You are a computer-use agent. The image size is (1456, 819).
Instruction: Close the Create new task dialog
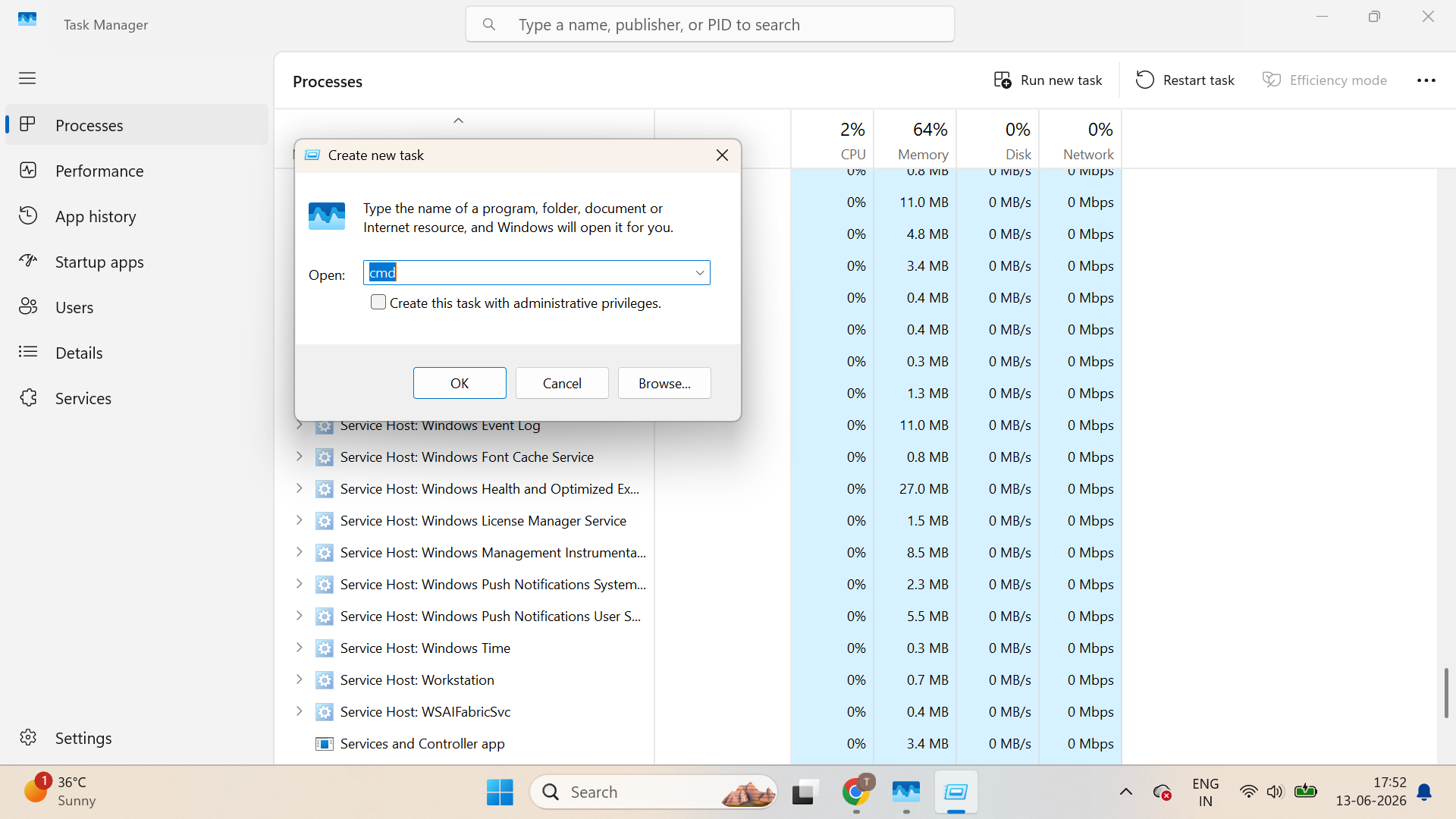point(722,155)
